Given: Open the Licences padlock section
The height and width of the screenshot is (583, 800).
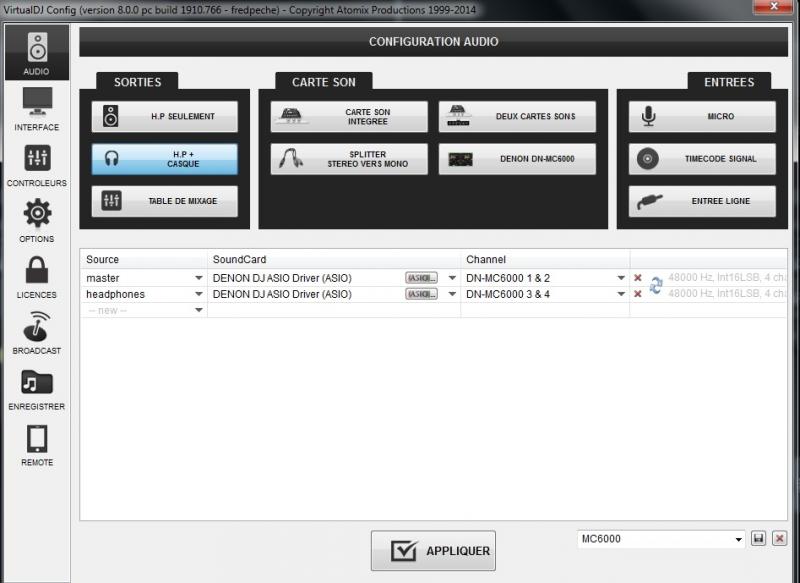Looking at the screenshot, I should click(x=37, y=276).
